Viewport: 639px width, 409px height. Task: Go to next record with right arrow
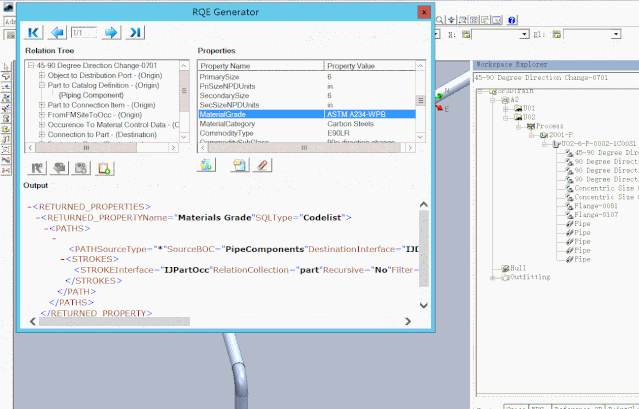click(x=111, y=33)
